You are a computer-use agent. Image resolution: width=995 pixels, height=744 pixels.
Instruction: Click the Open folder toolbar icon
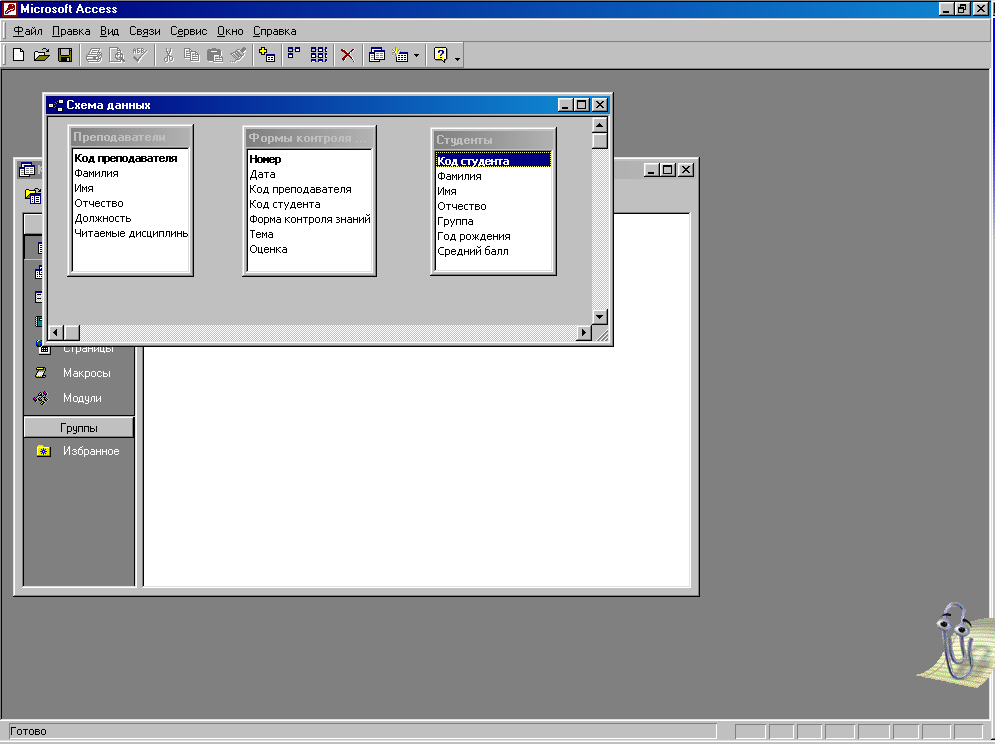(41, 55)
